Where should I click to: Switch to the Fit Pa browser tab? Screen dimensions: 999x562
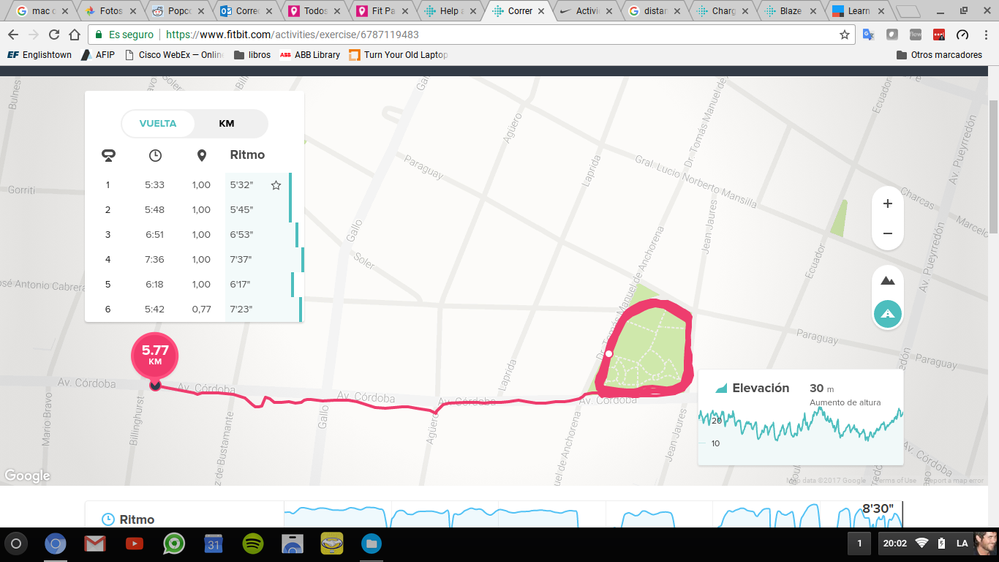point(382,11)
